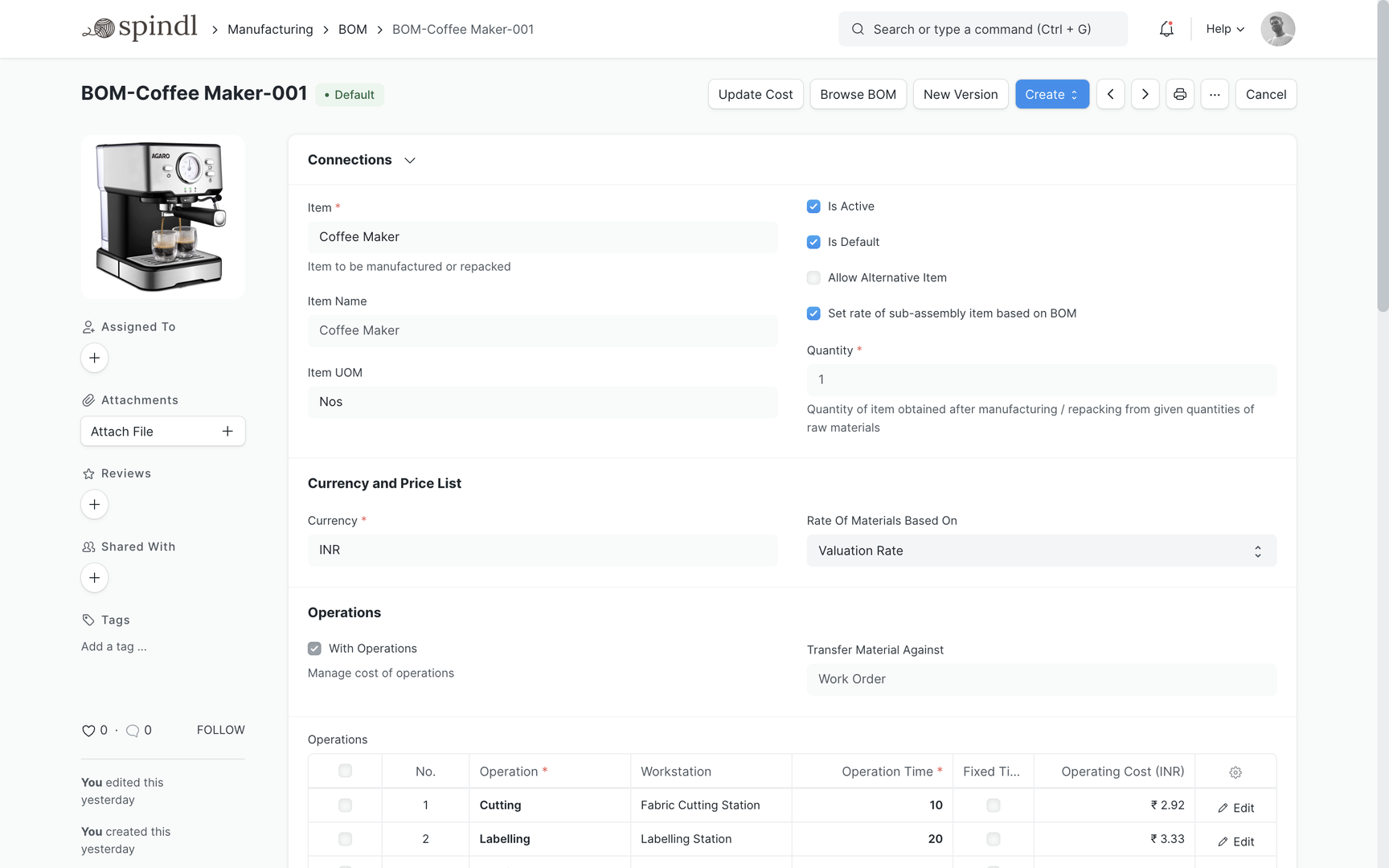Click the FOLLOW link

tap(220, 730)
